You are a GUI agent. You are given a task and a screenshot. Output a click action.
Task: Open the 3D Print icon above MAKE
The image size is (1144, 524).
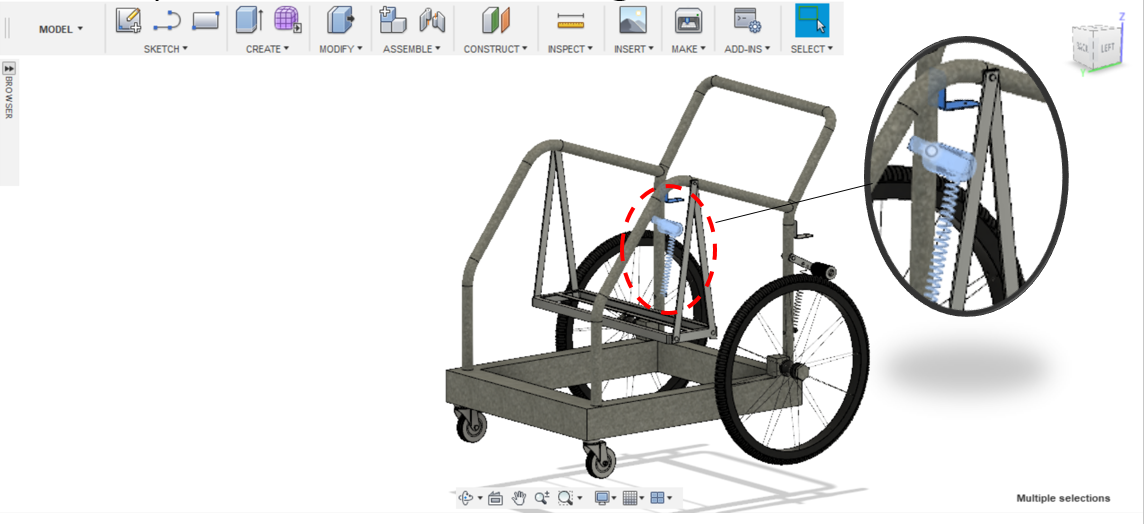pyautogui.click(x=688, y=20)
